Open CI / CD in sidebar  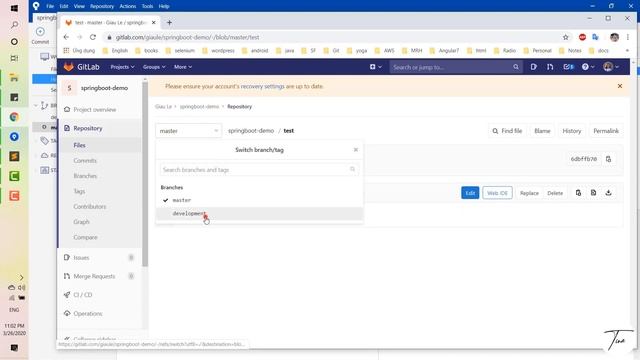pyautogui.click(x=83, y=295)
